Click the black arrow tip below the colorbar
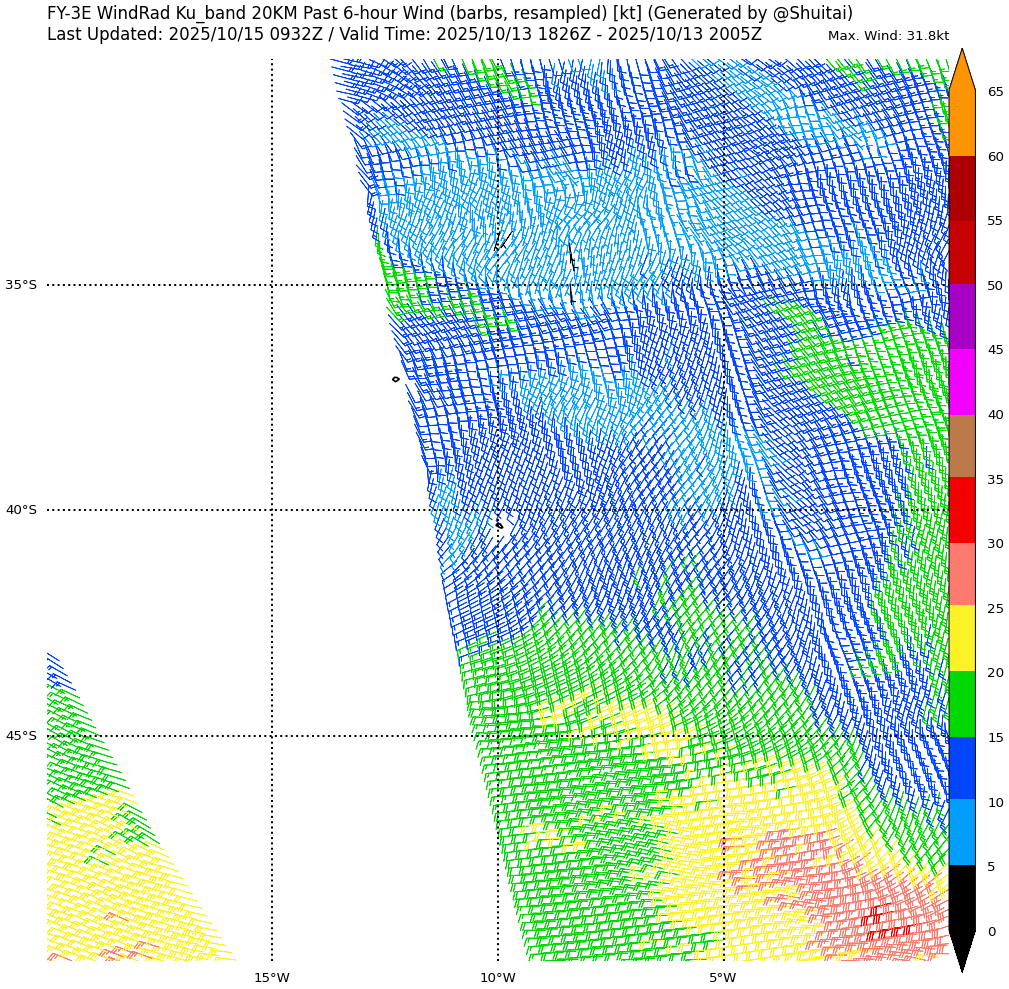 (961, 952)
